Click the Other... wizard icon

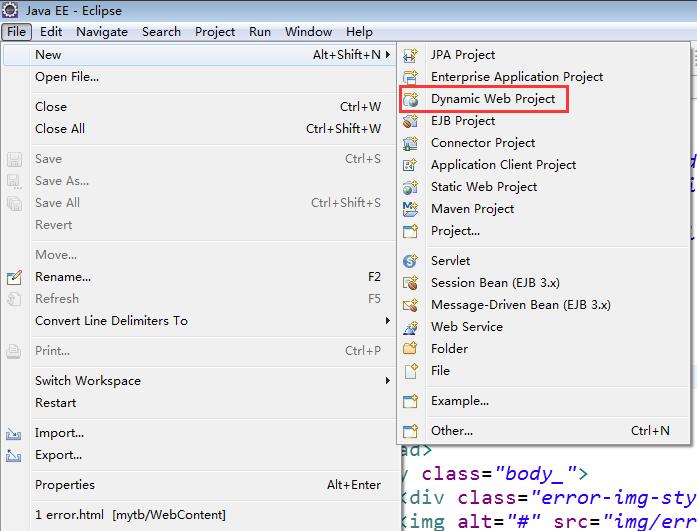point(410,431)
